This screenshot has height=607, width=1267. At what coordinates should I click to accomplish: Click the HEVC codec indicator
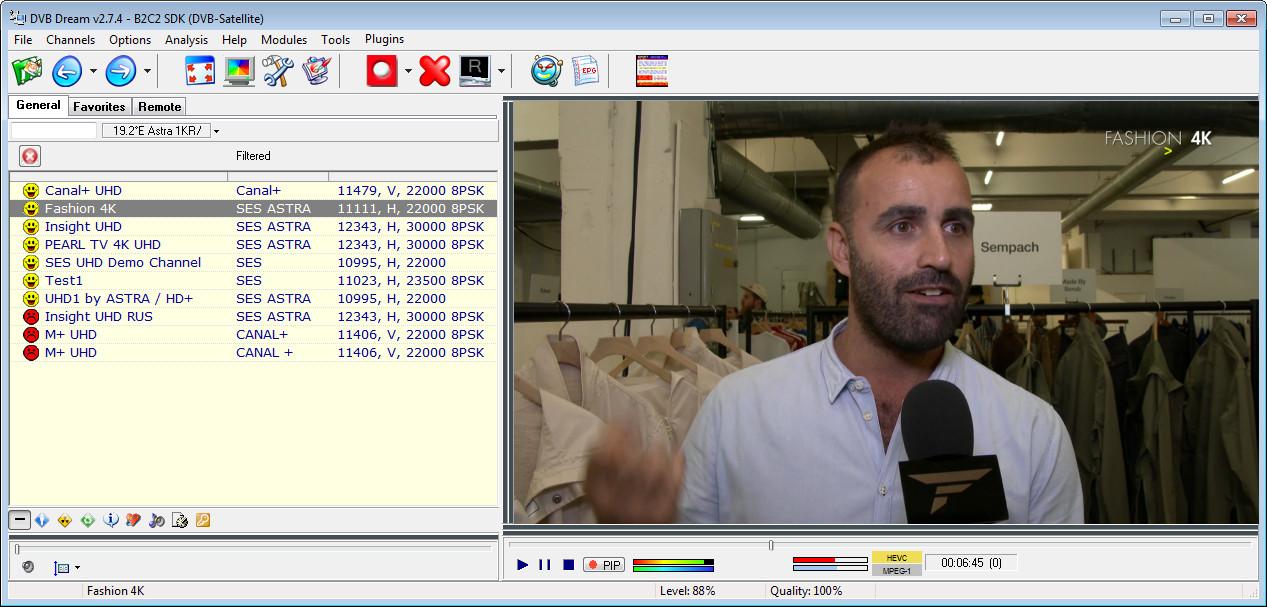pos(897,558)
